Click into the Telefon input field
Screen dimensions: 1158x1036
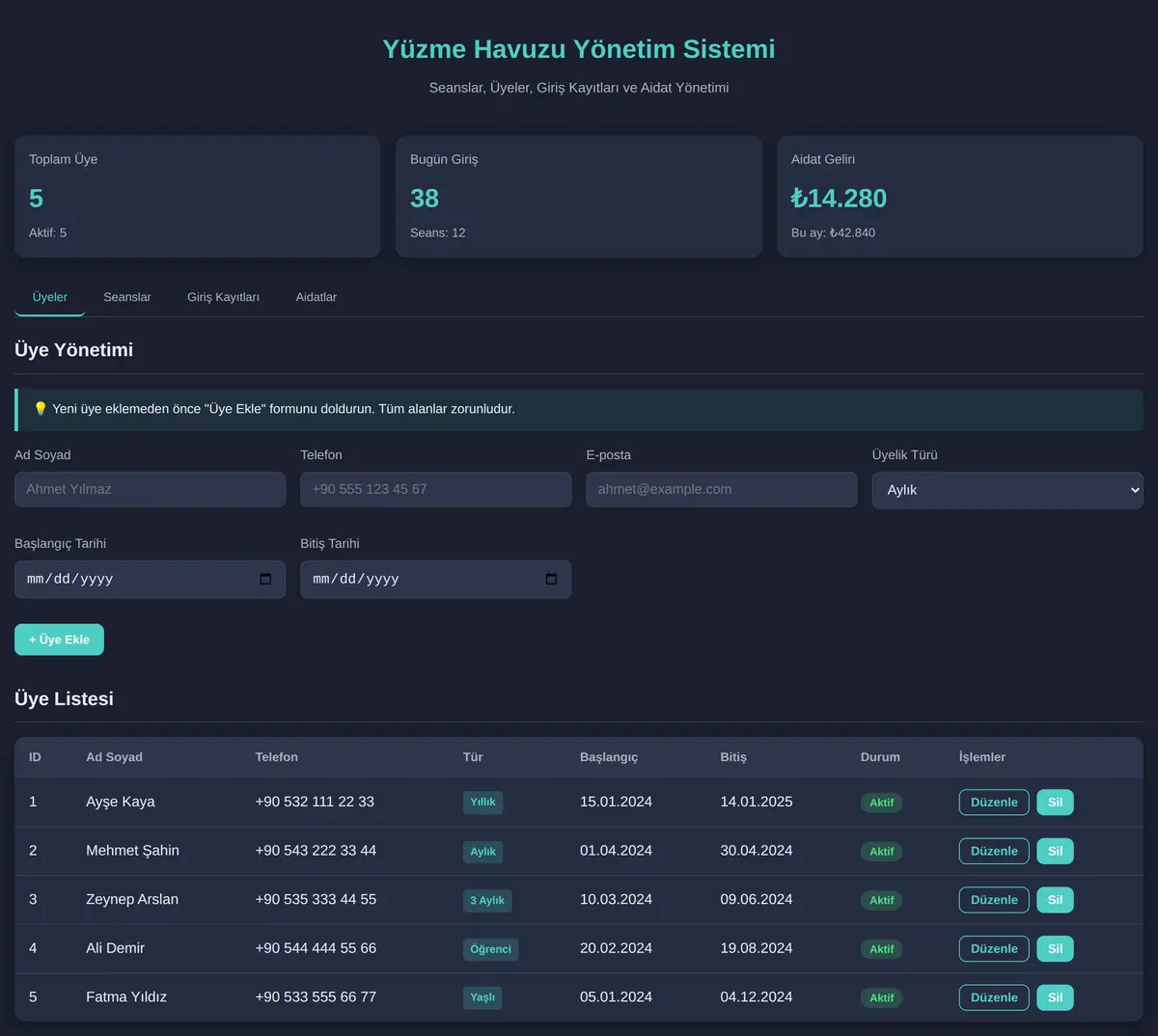pos(435,489)
